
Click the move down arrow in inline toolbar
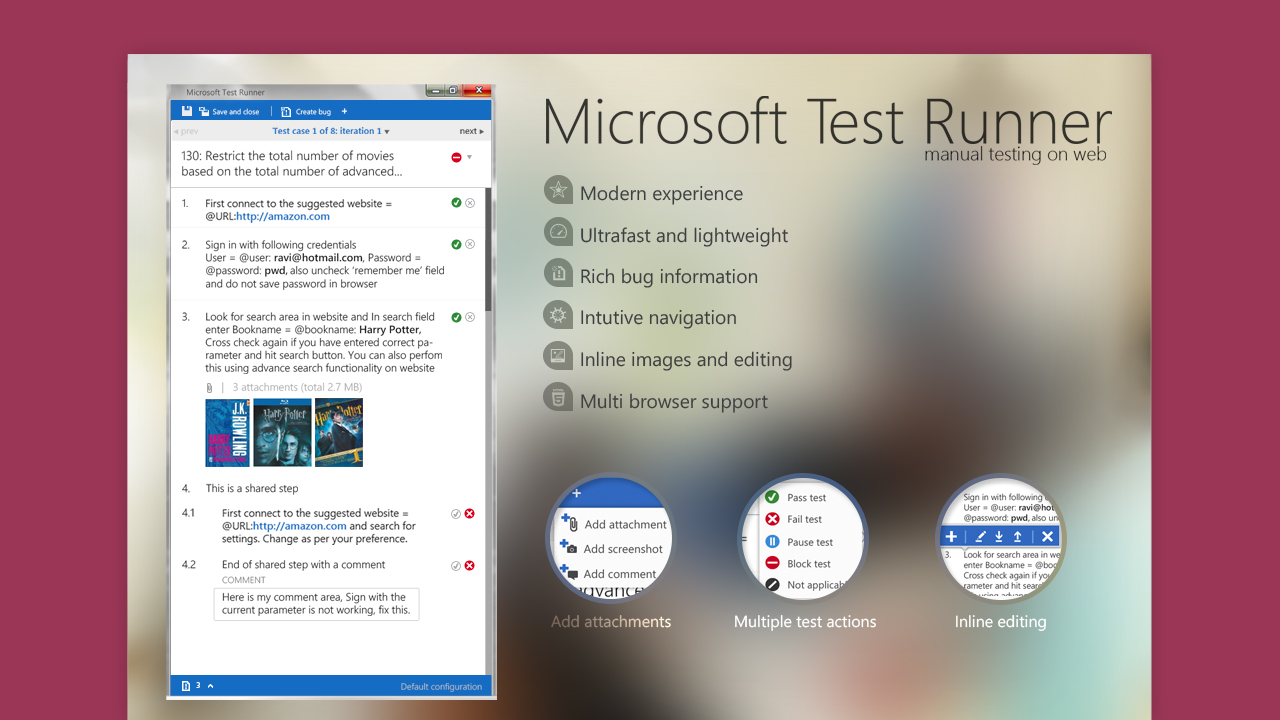[998, 537]
